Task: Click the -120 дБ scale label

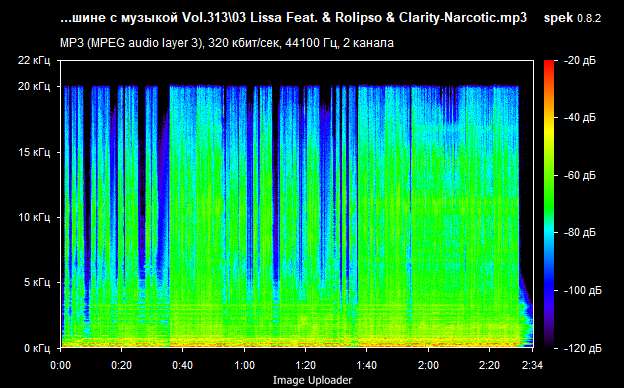Action: tap(583, 349)
